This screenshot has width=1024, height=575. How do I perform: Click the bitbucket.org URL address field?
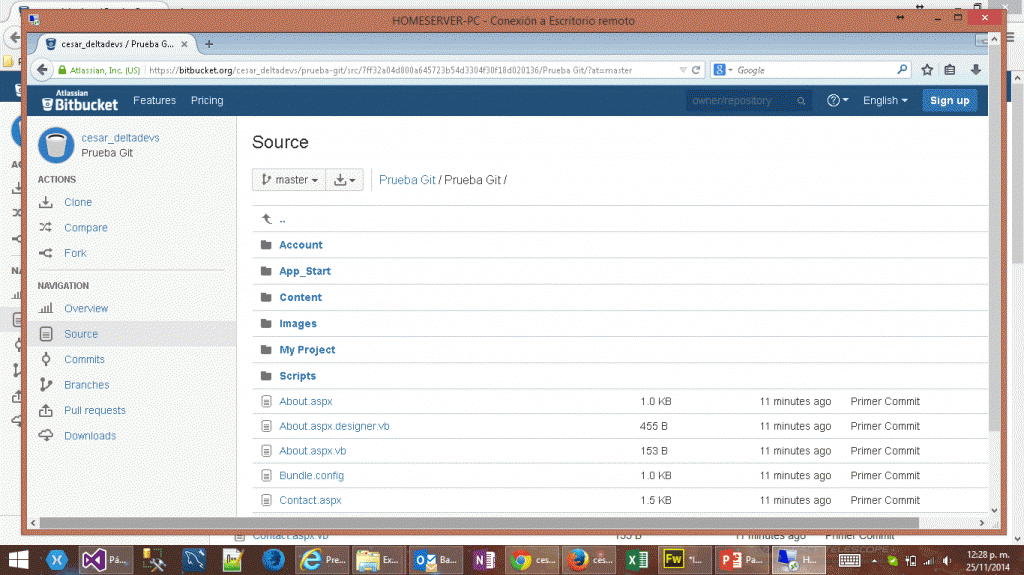pos(411,70)
